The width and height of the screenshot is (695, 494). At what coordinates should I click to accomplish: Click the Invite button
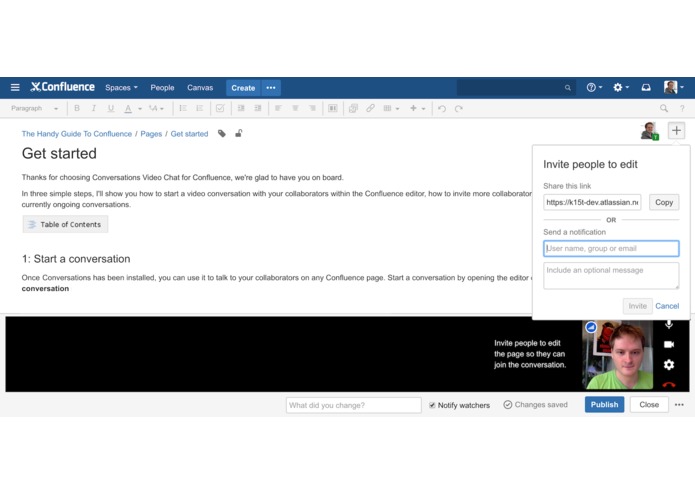tap(637, 306)
